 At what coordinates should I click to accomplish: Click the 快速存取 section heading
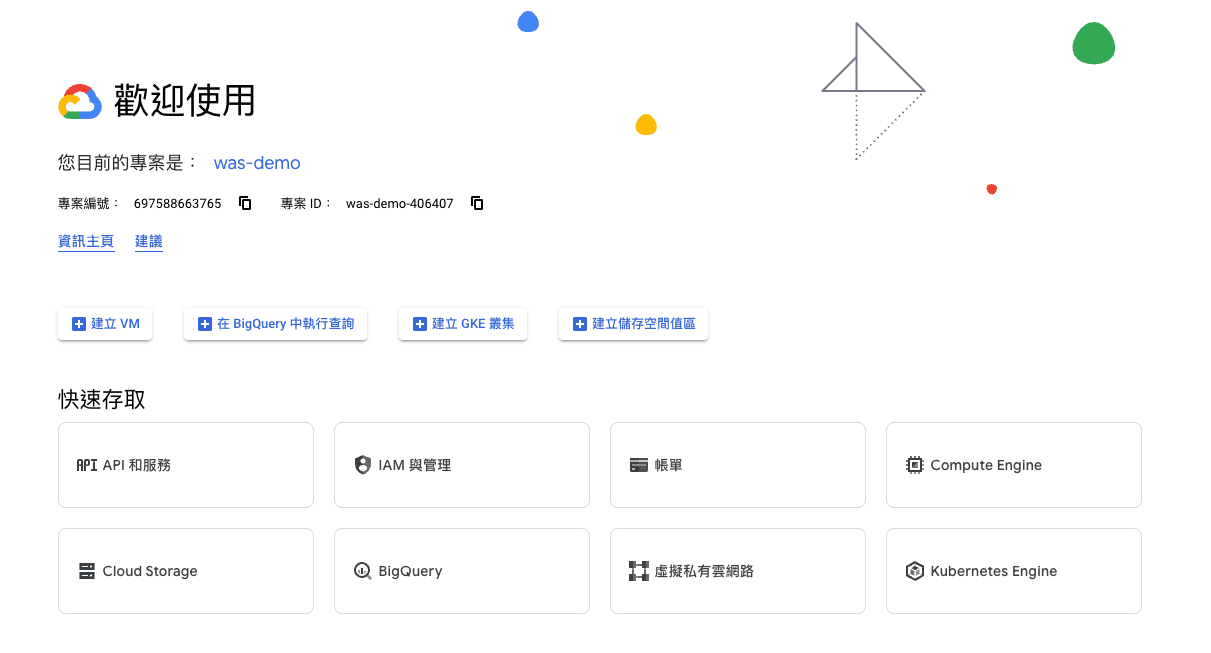101,399
